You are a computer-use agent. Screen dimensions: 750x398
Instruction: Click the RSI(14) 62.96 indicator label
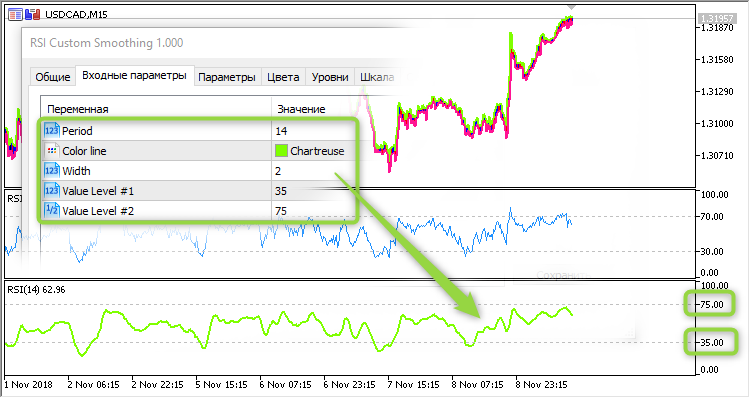tap(36, 289)
